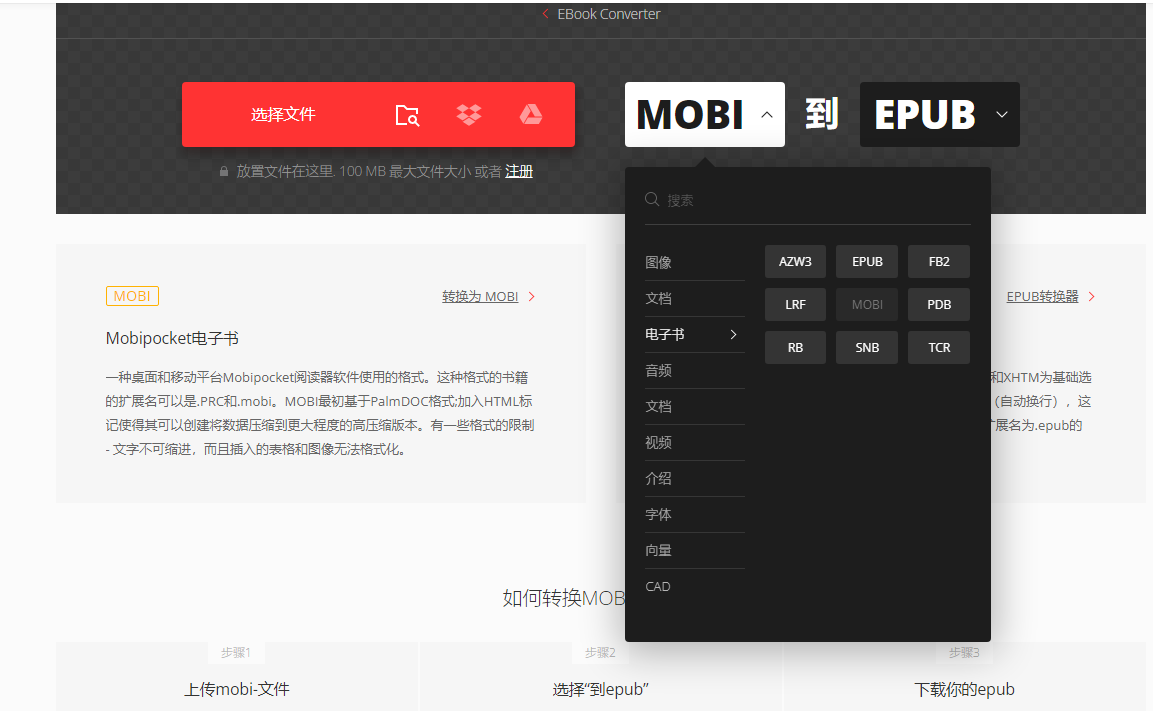Collapse the MOBI source format dropdown
This screenshot has width=1153, height=711.
click(767, 115)
